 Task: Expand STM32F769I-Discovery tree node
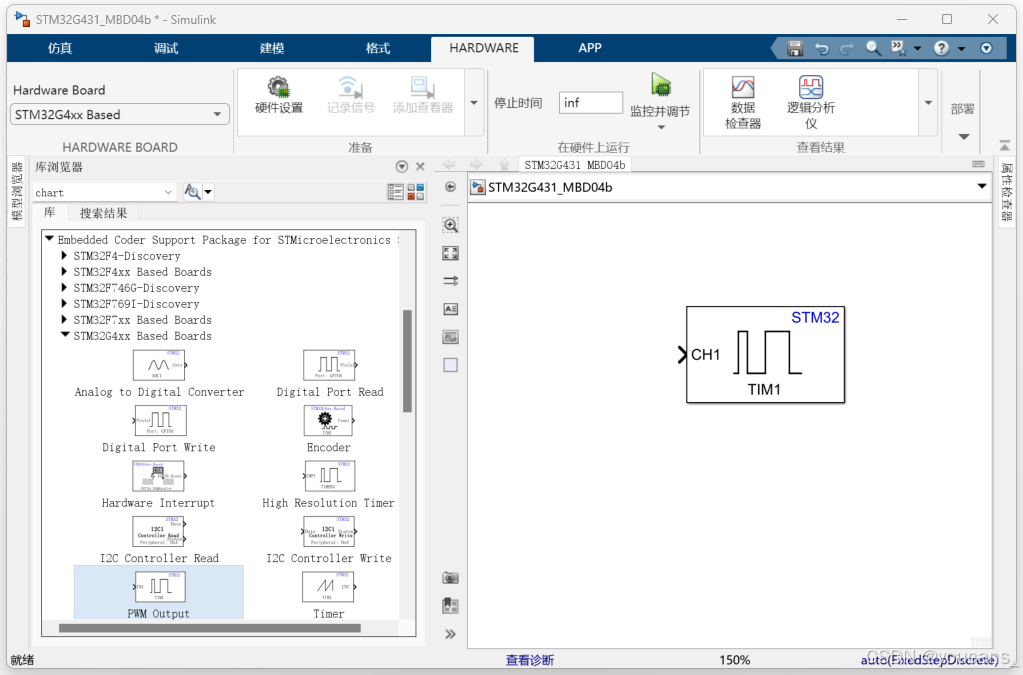click(64, 303)
